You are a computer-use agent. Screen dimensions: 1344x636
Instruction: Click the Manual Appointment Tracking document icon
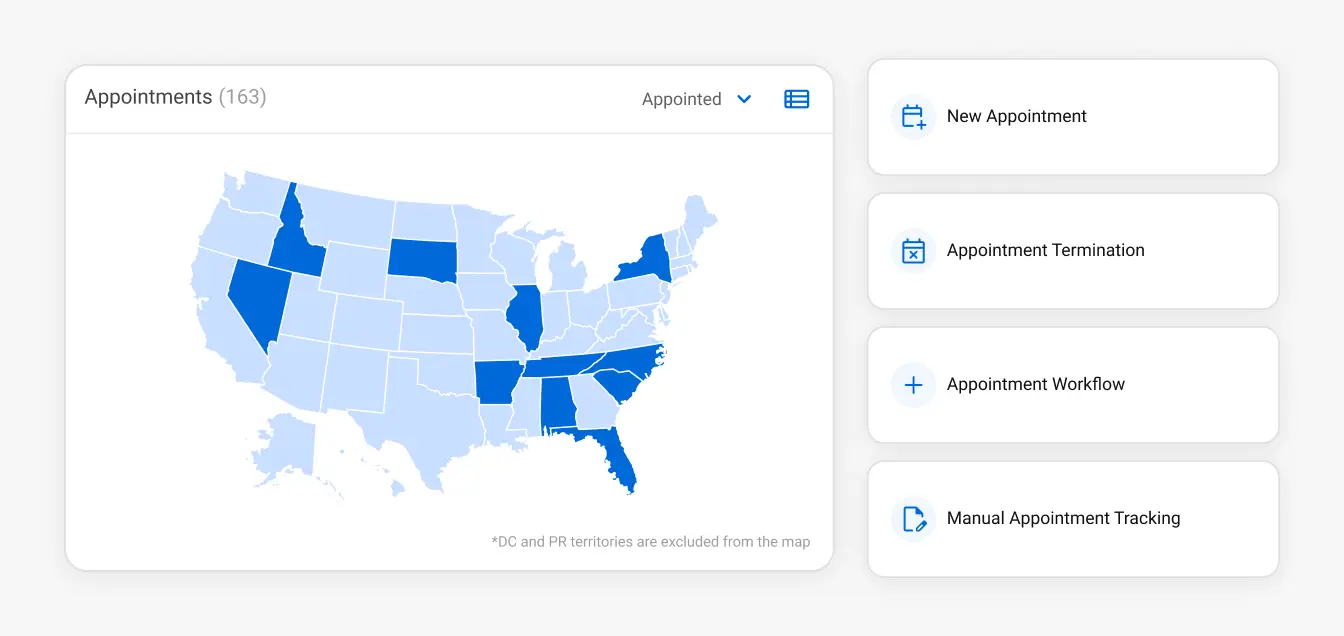[913, 519]
